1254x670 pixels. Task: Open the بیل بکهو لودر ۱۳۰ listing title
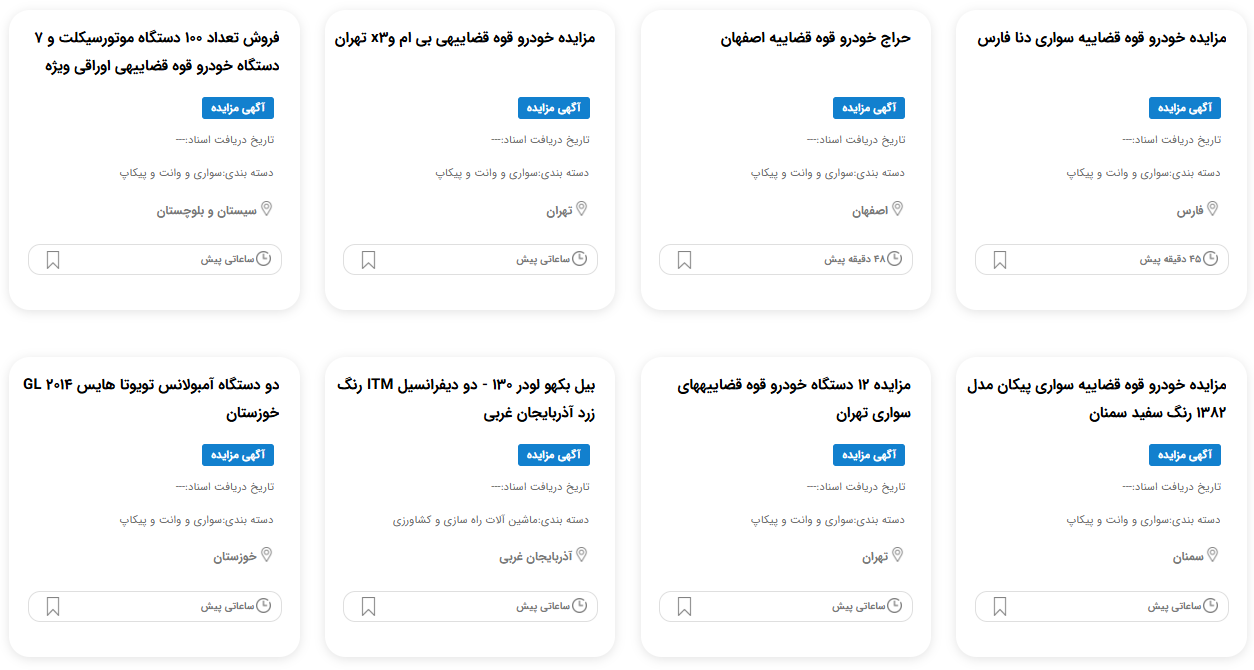pos(468,399)
